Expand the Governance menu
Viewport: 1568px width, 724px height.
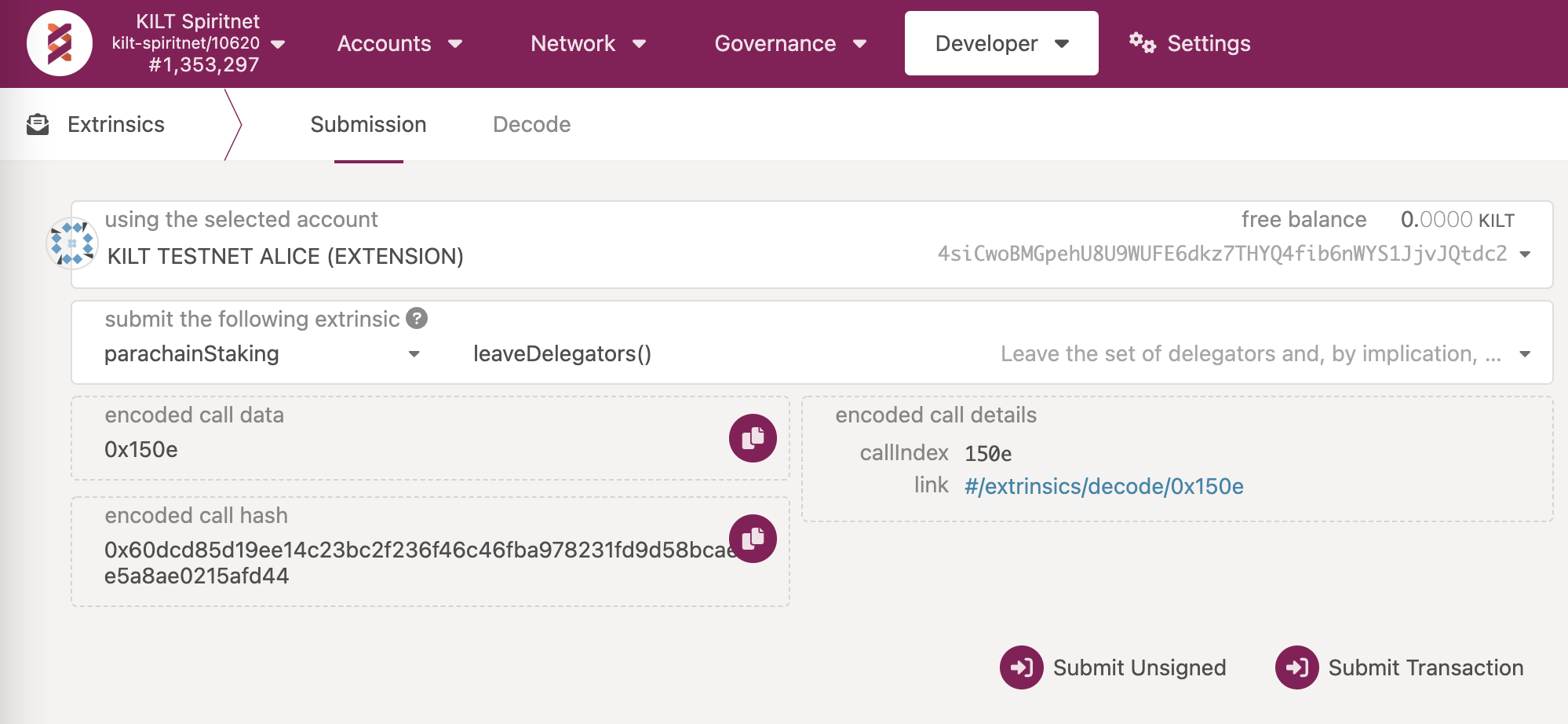pos(789,44)
